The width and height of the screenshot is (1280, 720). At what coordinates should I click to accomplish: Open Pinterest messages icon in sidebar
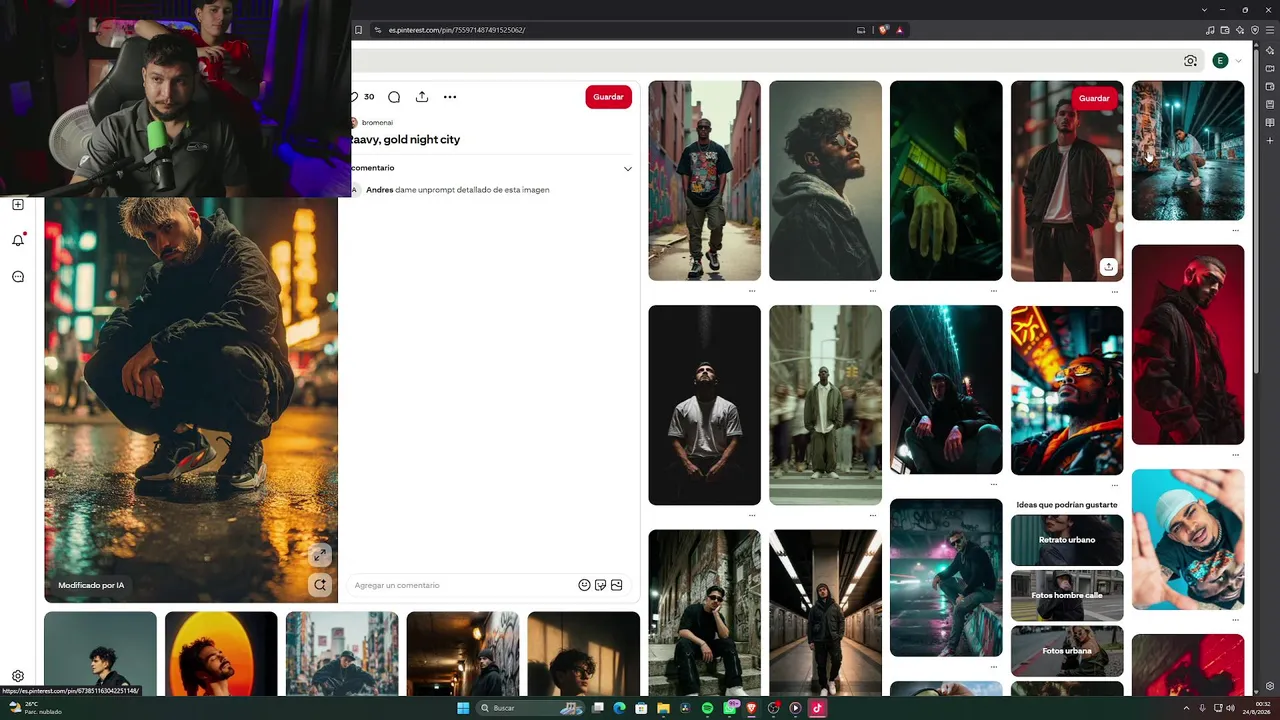pyautogui.click(x=18, y=277)
